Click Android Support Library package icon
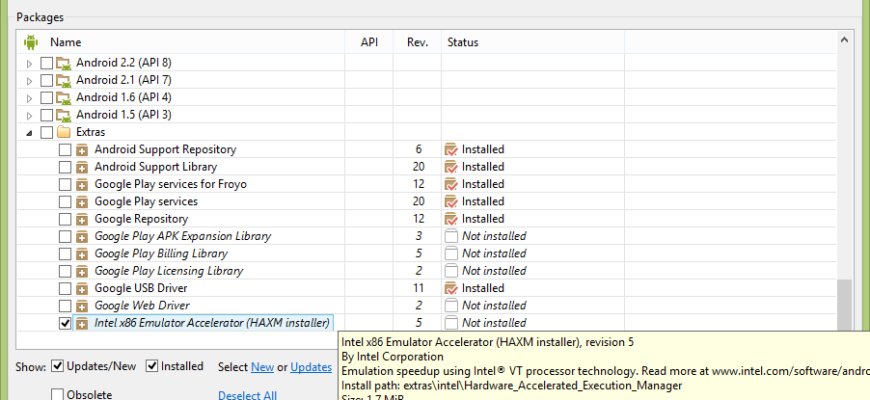The width and height of the screenshot is (870, 400). pos(82,167)
